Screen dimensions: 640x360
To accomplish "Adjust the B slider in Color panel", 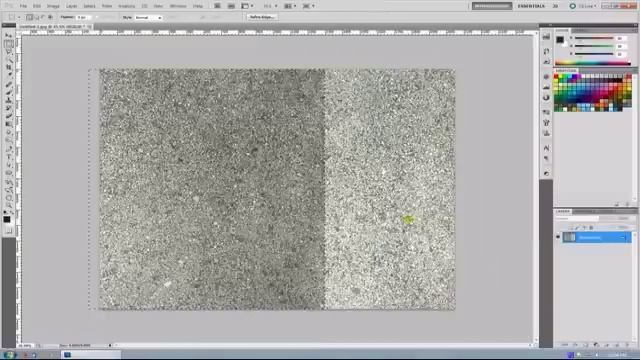I will point(594,54).
